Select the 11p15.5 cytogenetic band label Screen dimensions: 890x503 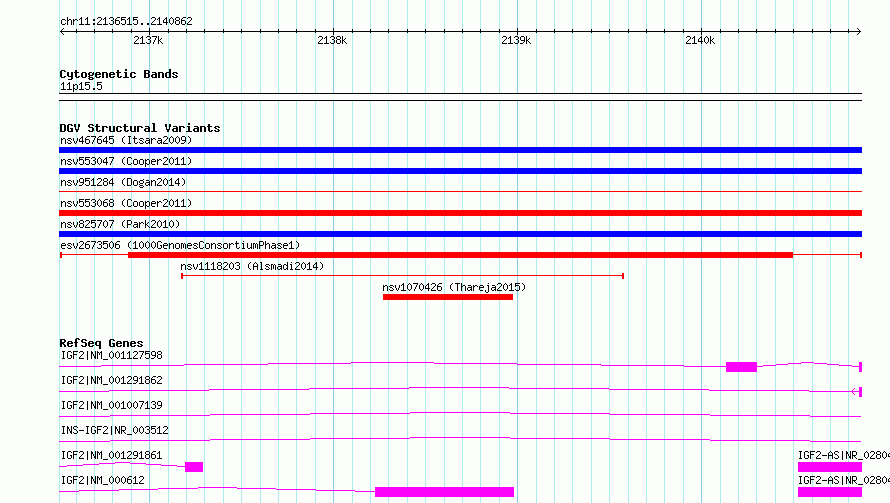click(x=81, y=86)
